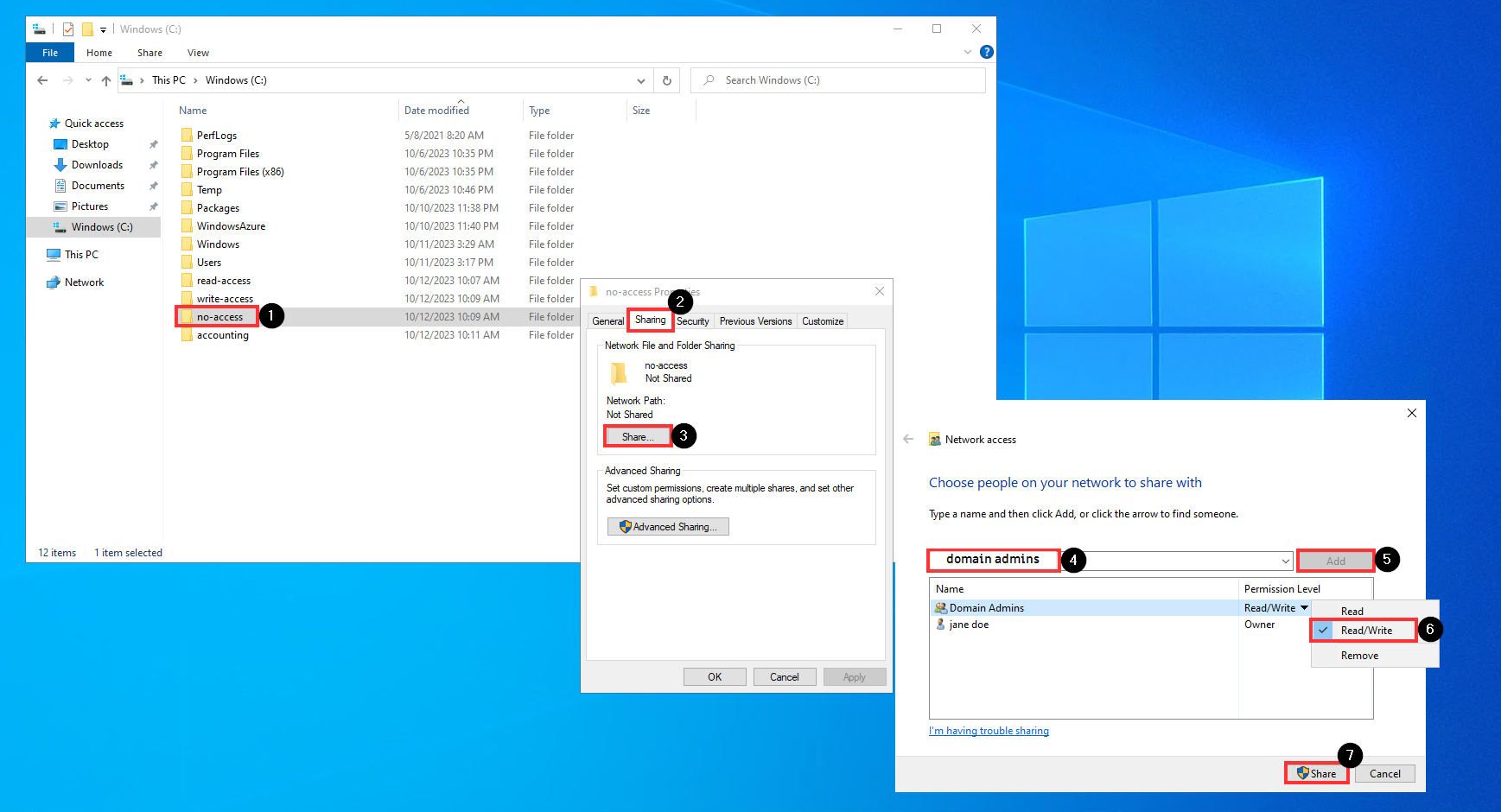Open the Sharing tab in Properties

click(x=651, y=320)
